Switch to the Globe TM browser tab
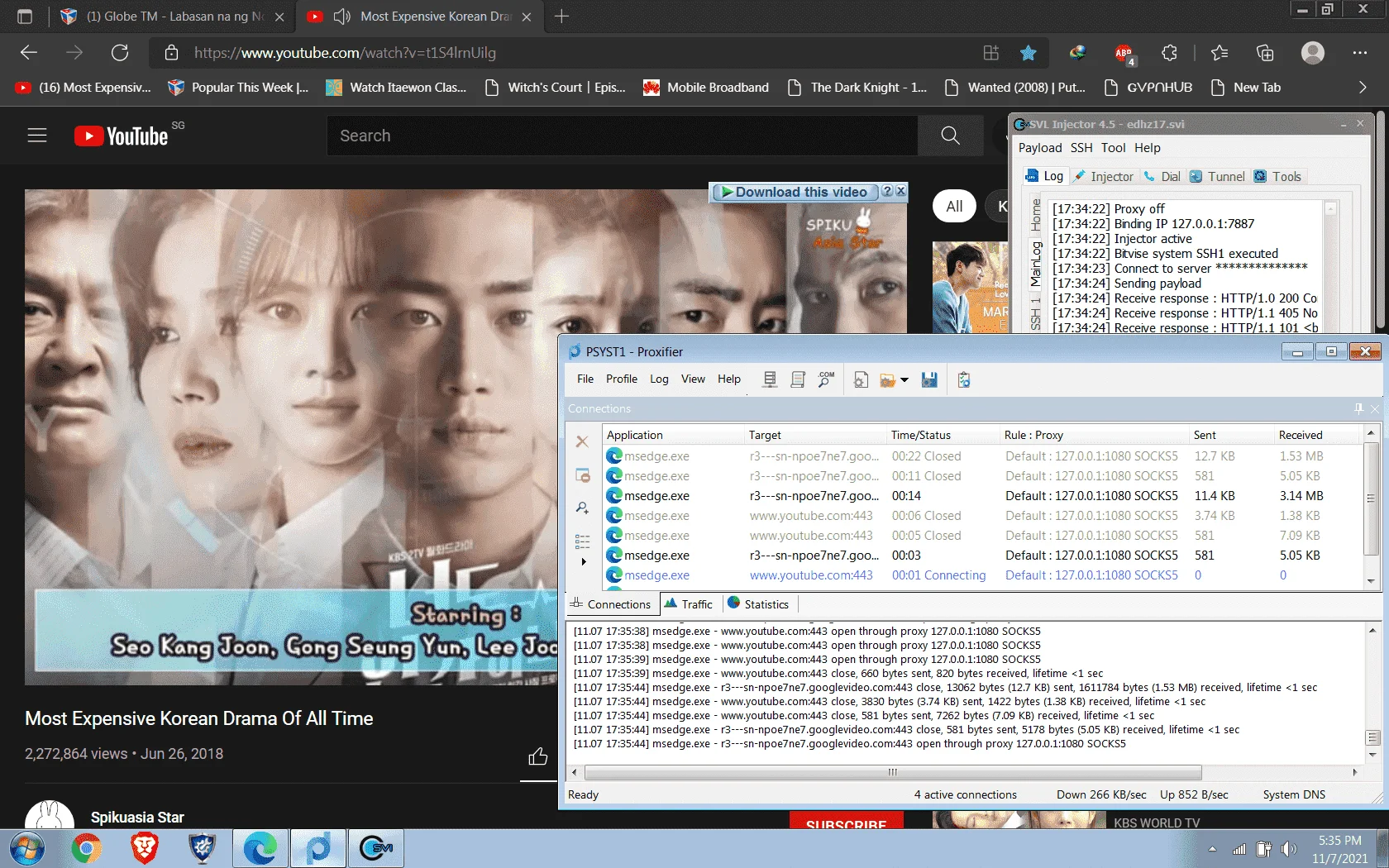This screenshot has height=868, width=1389. (172, 16)
